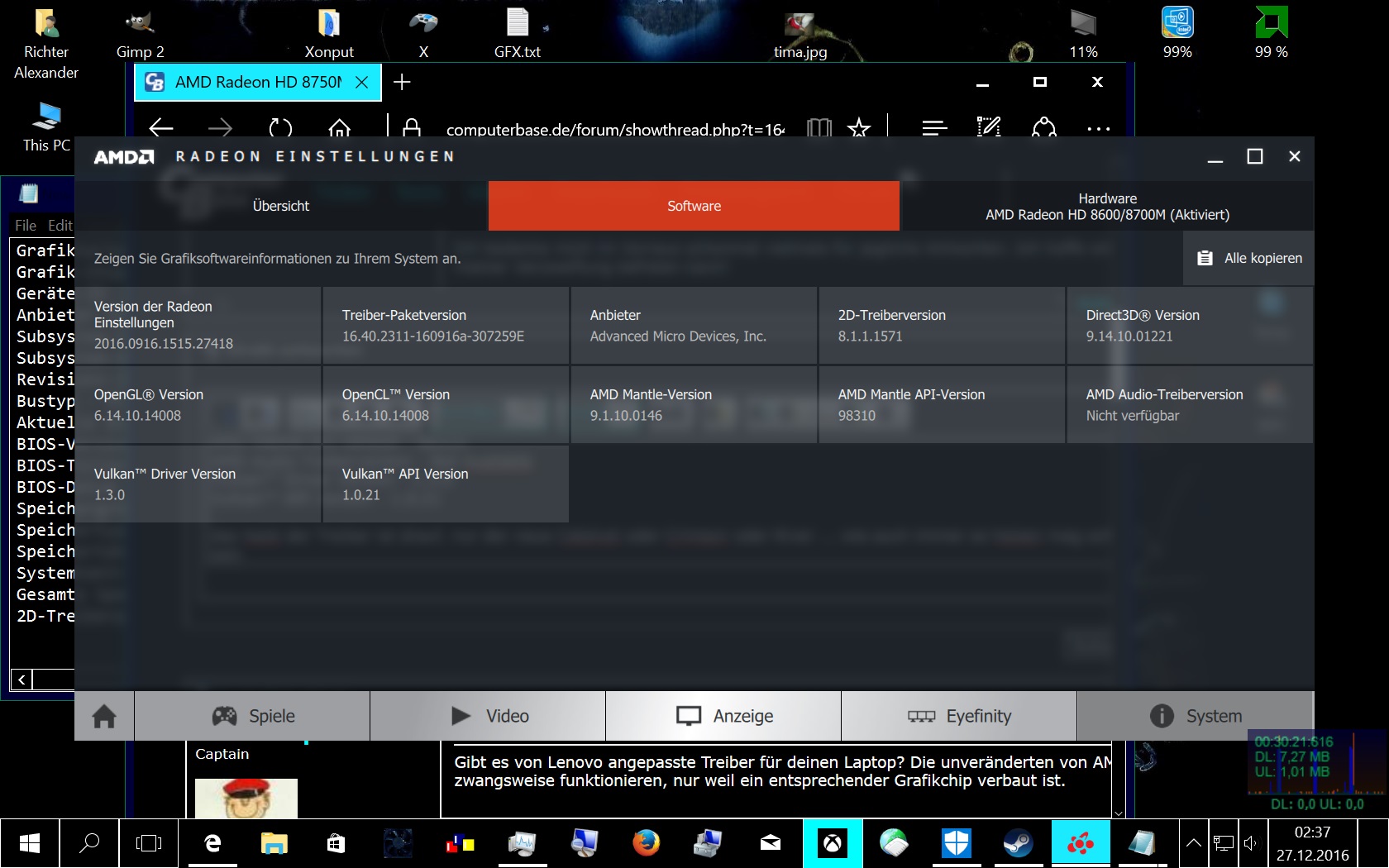This screenshot has height=868, width=1389.
Task: Select the OpenGL Version tile
Action: [x=198, y=405]
